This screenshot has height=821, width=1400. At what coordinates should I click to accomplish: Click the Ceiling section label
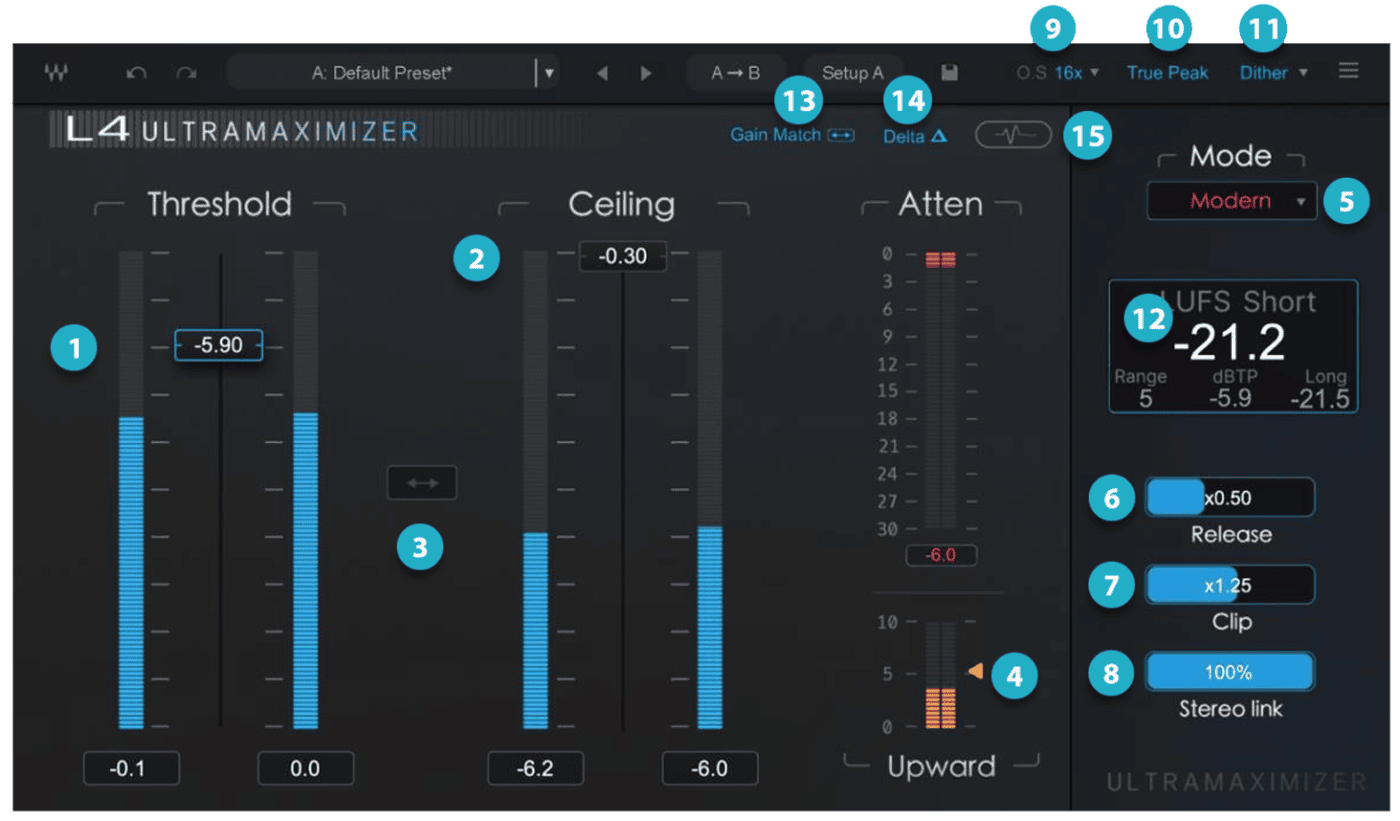[x=622, y=204]
